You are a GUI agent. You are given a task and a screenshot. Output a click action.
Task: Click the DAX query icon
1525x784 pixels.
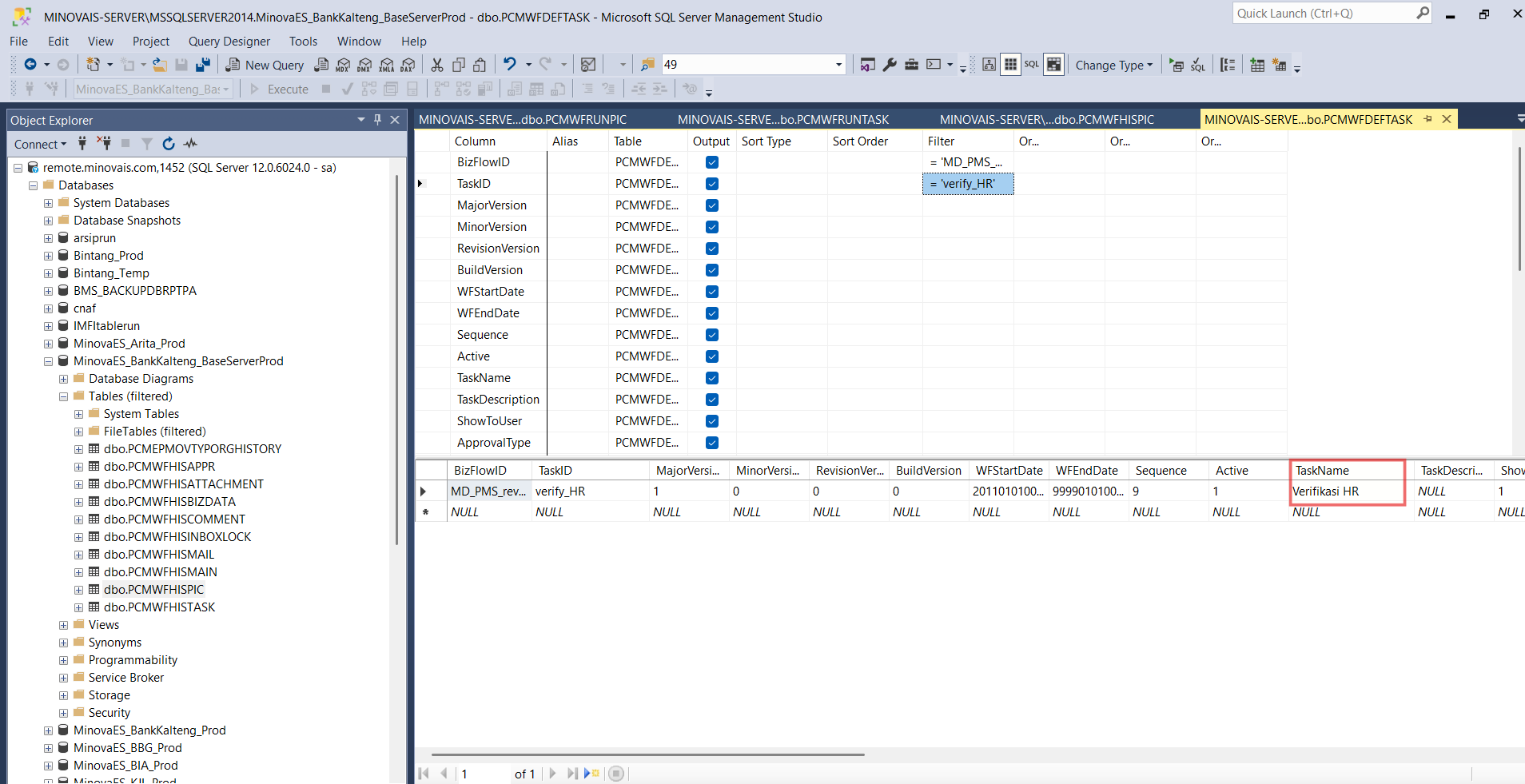408,65
